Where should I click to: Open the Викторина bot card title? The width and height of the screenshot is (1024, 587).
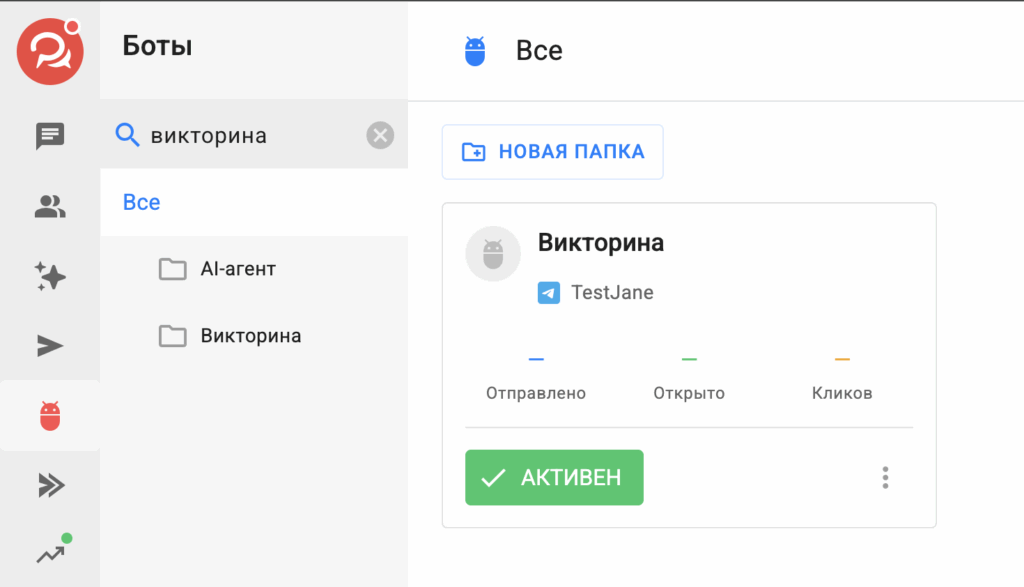coord(601,242)
